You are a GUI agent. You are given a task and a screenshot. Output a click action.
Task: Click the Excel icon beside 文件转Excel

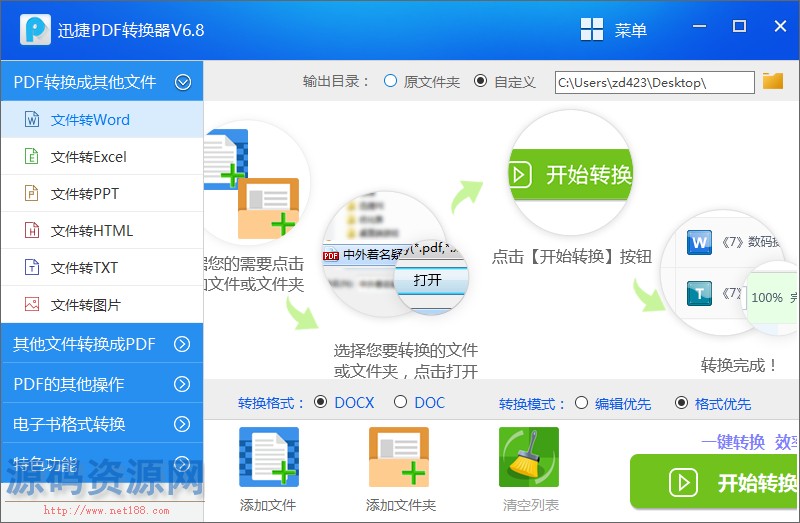32,156
